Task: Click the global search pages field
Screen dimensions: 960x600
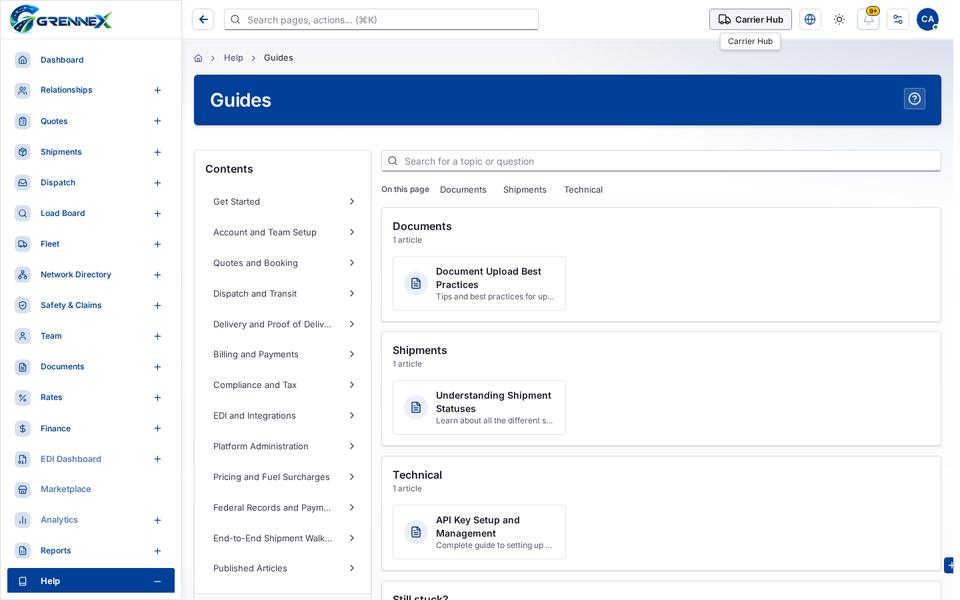Action: (x=381, y=20)
